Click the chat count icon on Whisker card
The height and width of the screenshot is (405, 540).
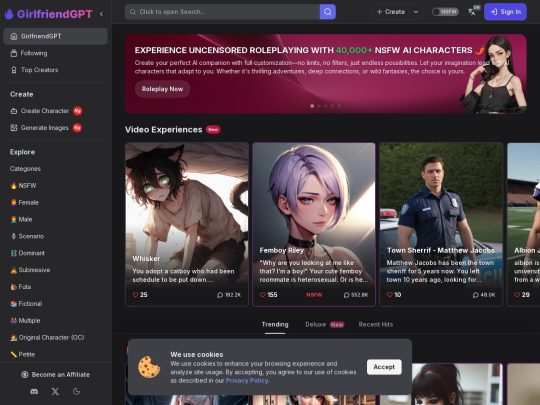(220, 295)
